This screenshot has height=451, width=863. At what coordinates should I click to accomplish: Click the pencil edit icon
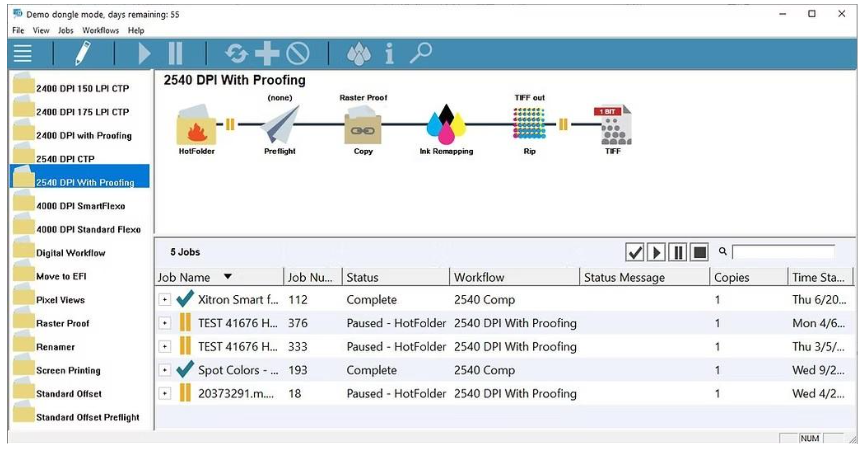(82, 54)
